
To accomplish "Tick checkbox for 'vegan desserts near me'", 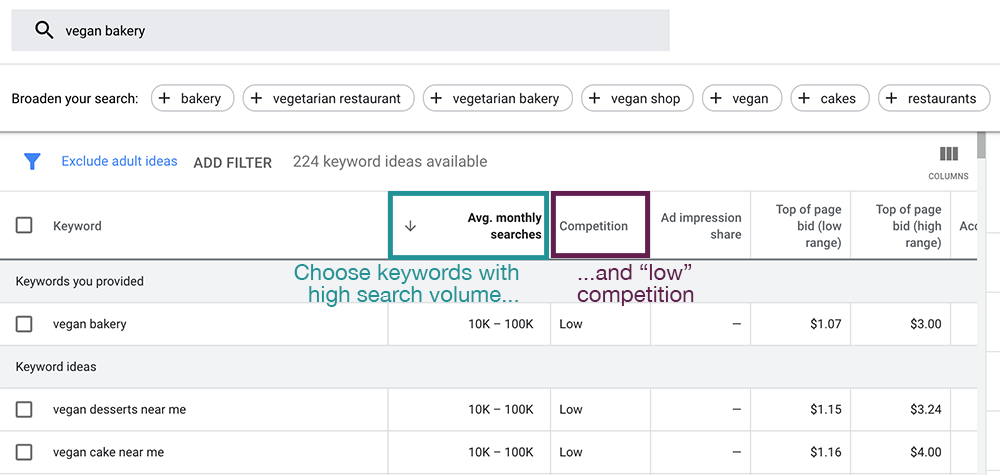I will (x=24, y=409).
